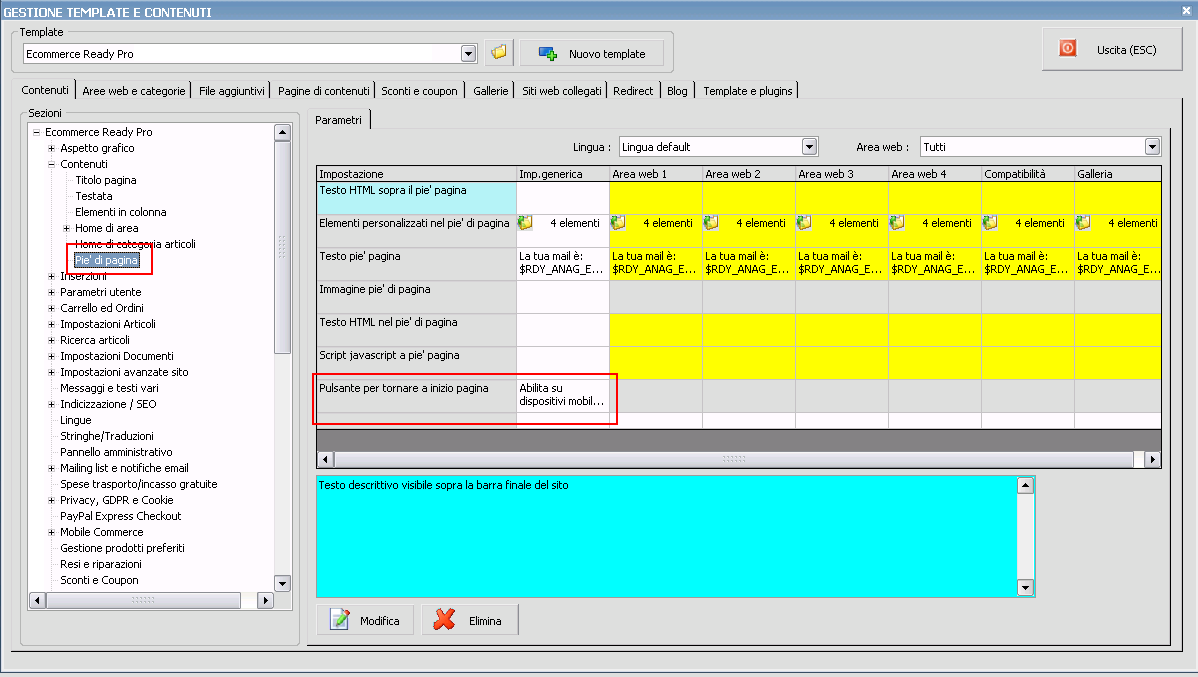Viewport: 1198px width, 677px height.
Task: Click the elementi icon in the Area web 2 column
Action: (x=711, y=222)
